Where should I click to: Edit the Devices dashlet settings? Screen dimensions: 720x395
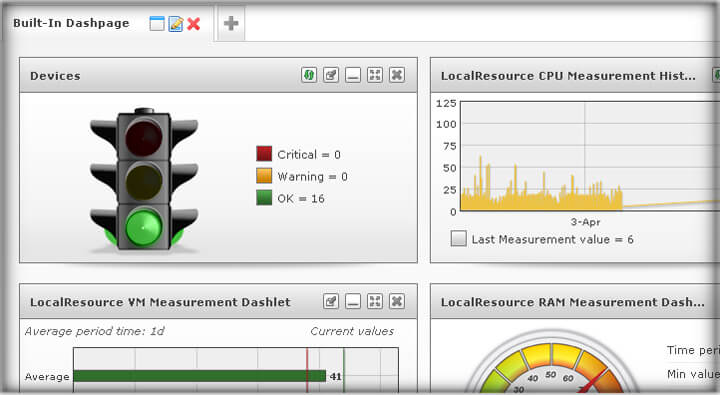coord(331,75)
